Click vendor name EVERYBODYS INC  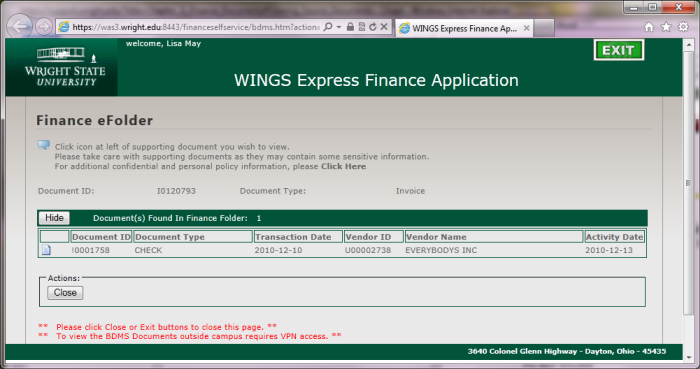tap(441, 250)
